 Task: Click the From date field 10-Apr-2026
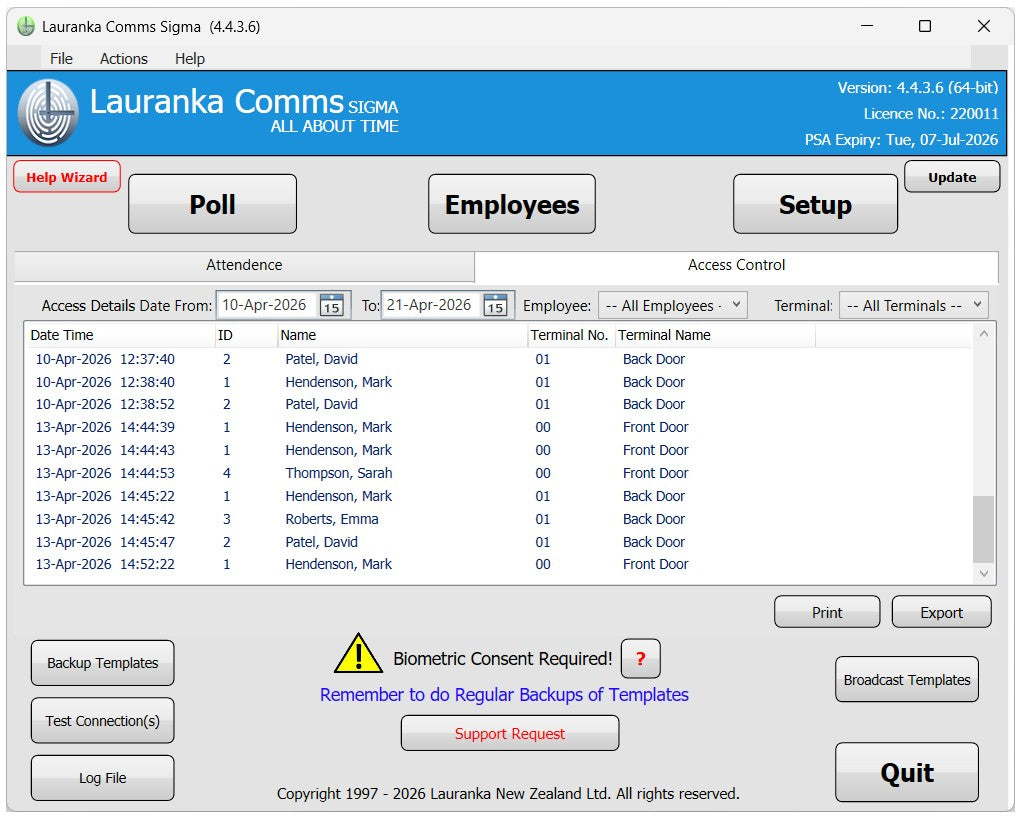pos(268,305)
